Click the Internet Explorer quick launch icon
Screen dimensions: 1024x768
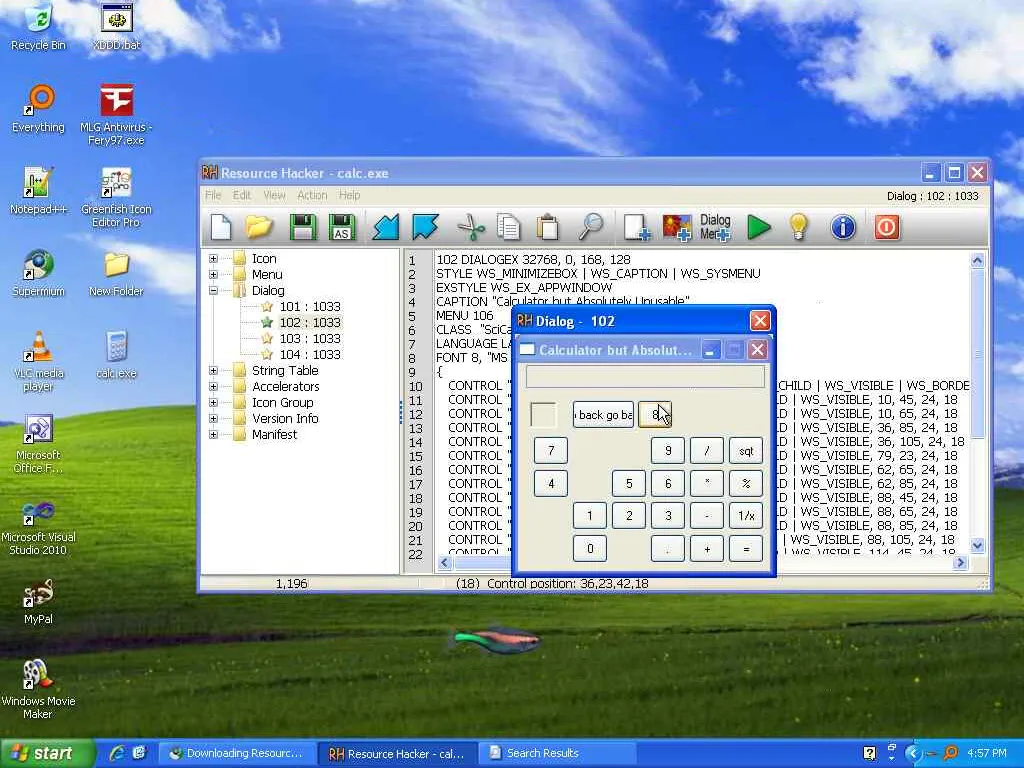click(x=118, y=753)
